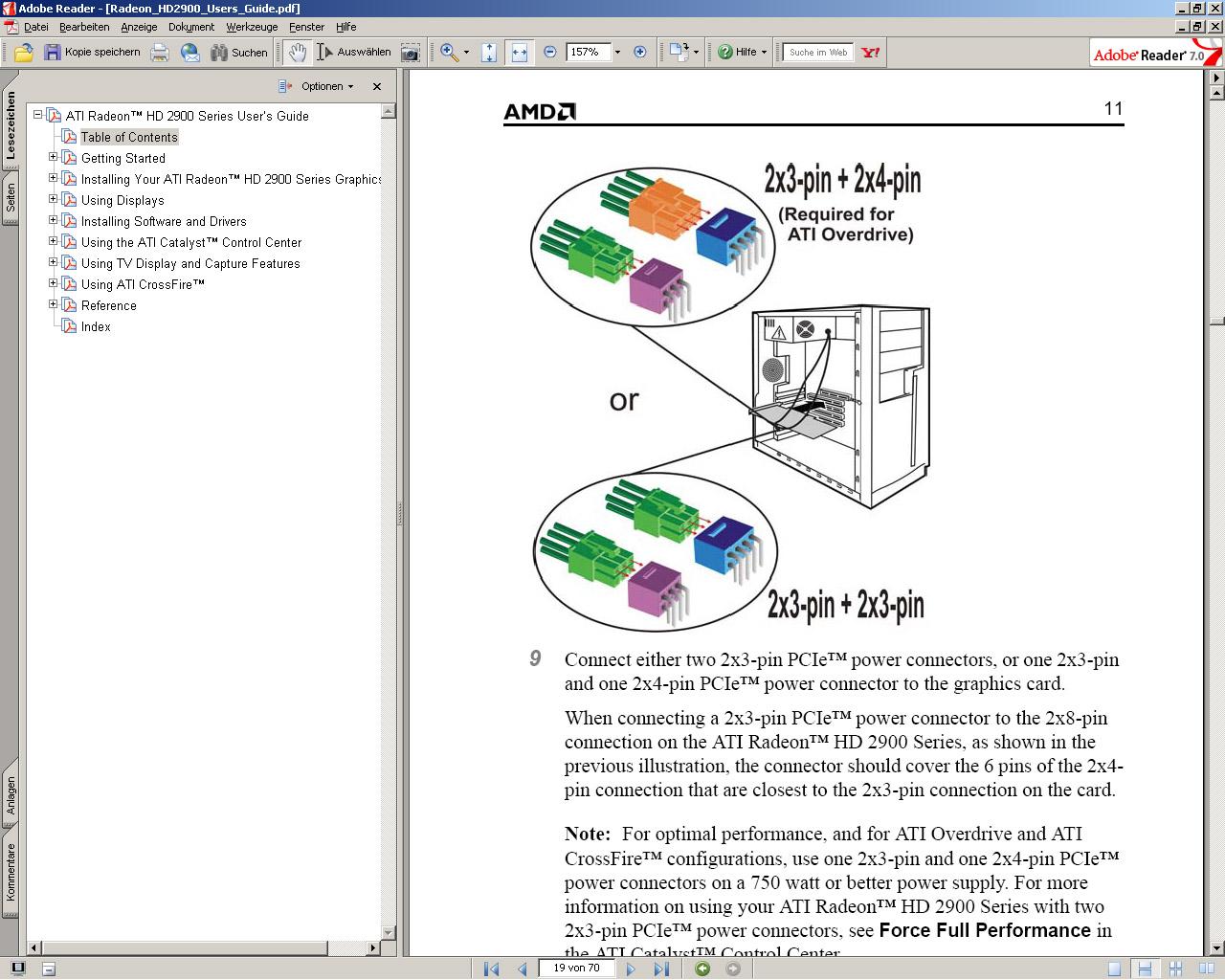Toggle single page layout in status bar

[x=1114, y=969]
